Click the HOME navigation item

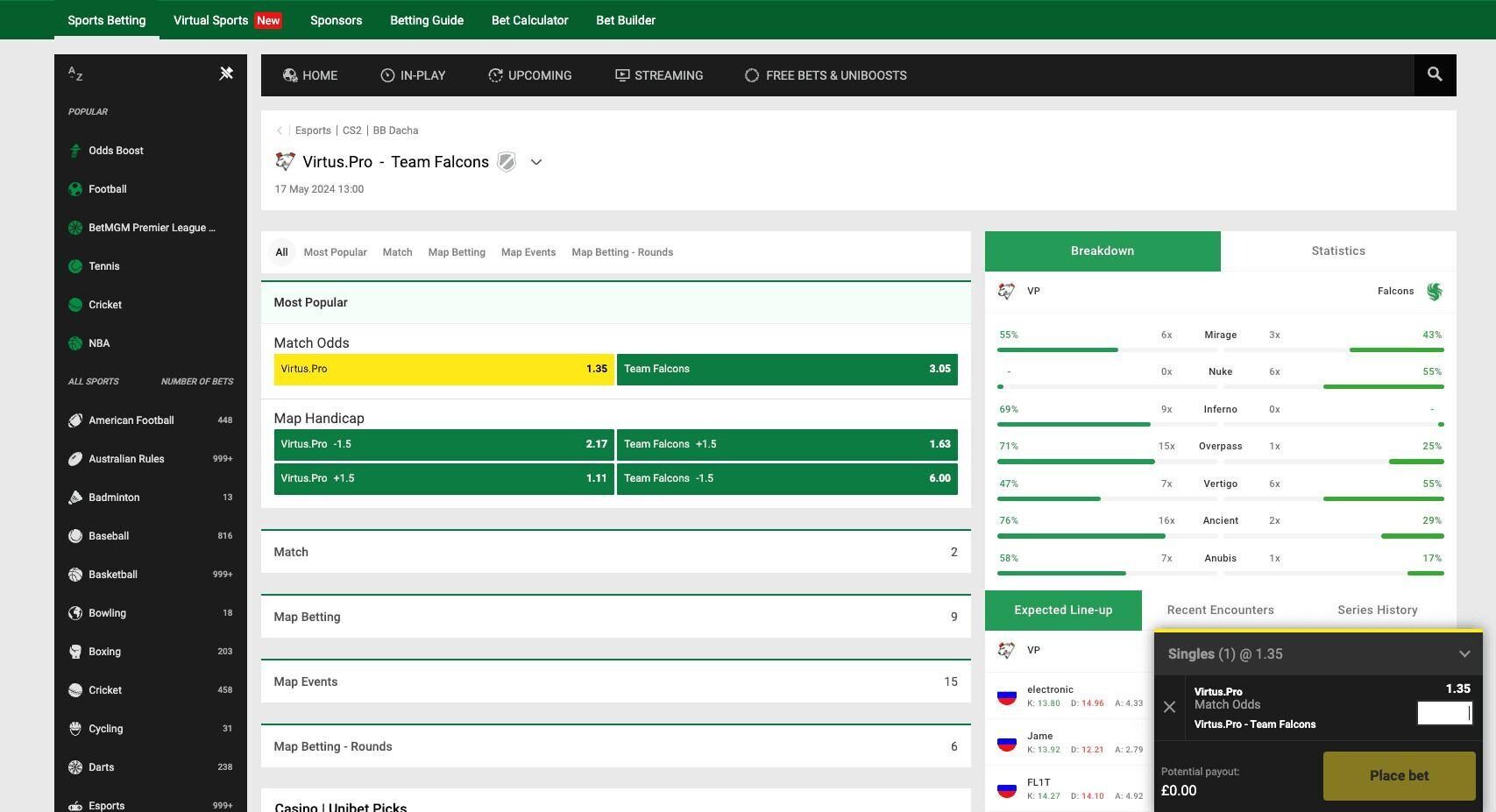(310, 75)
